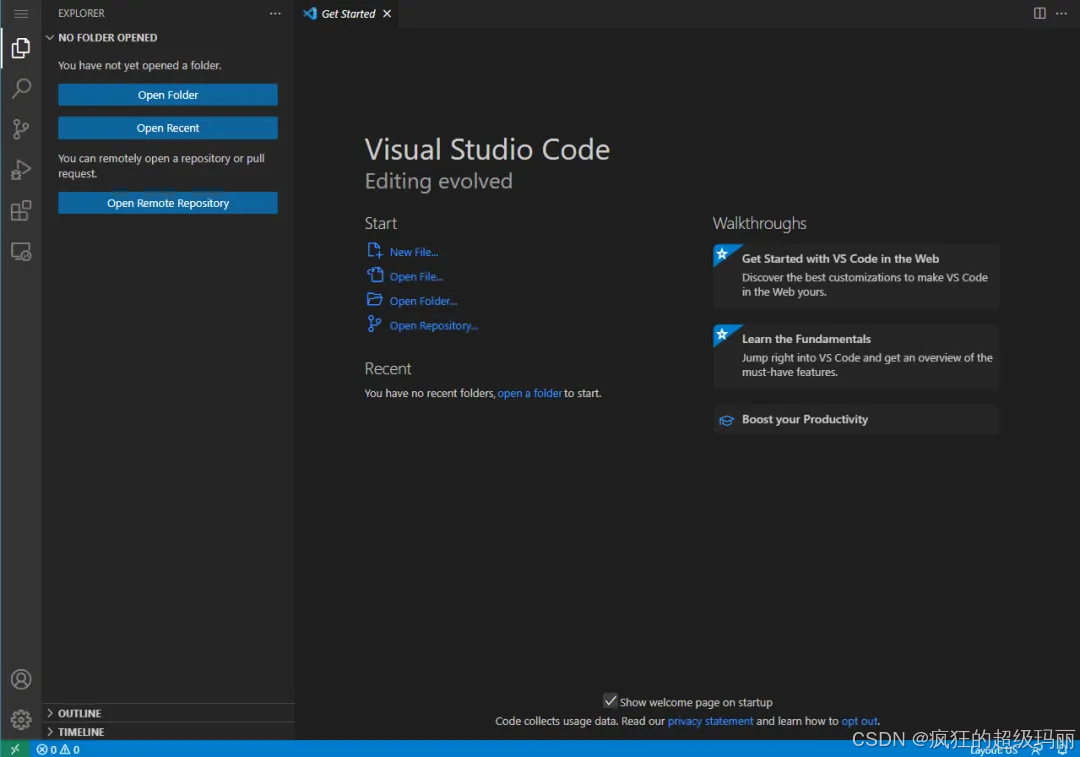Viewport: 1080px width, 757px height.
Task: Click the New File... link
Action: point(414,252)
